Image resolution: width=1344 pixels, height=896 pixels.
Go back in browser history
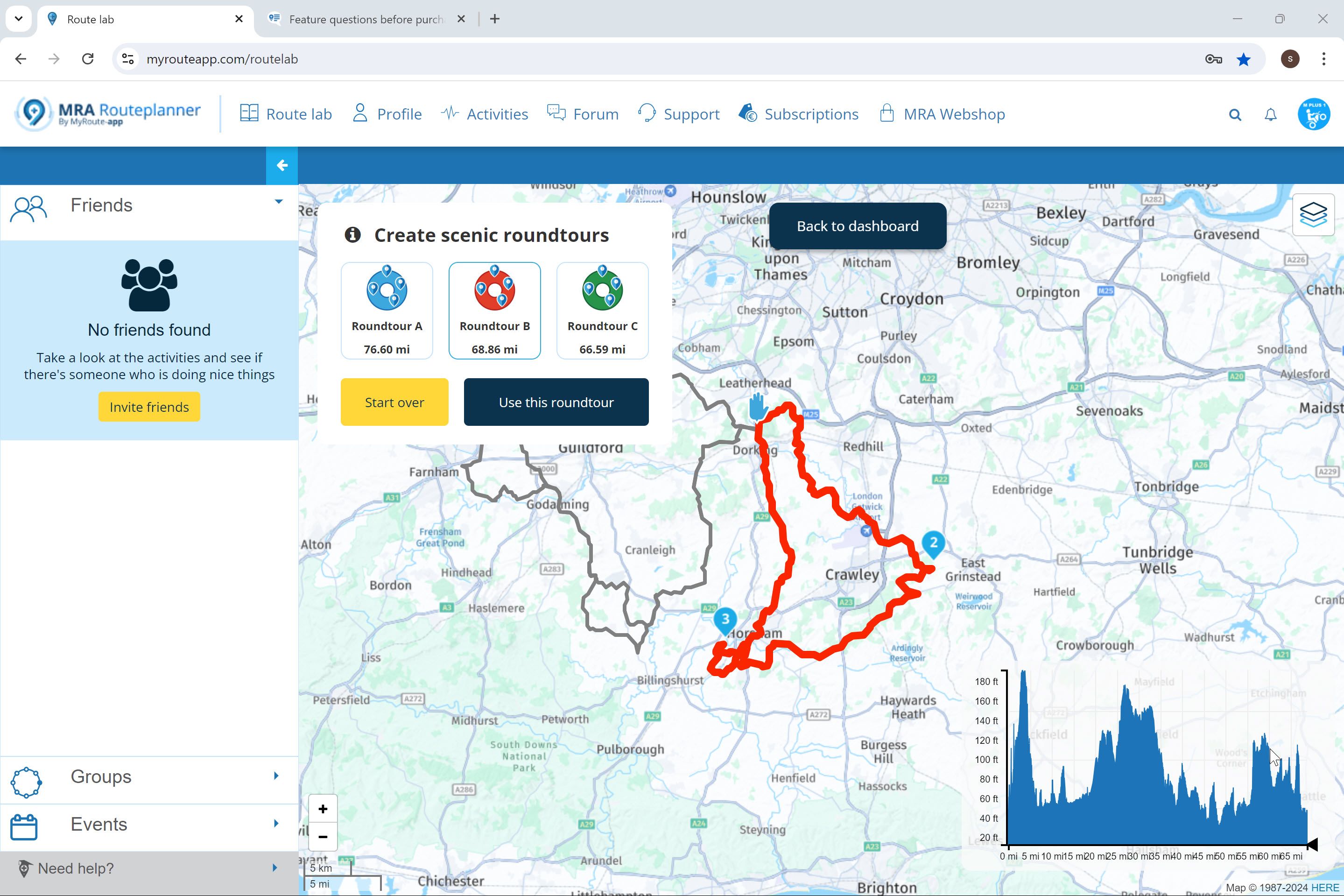(21, 59)
